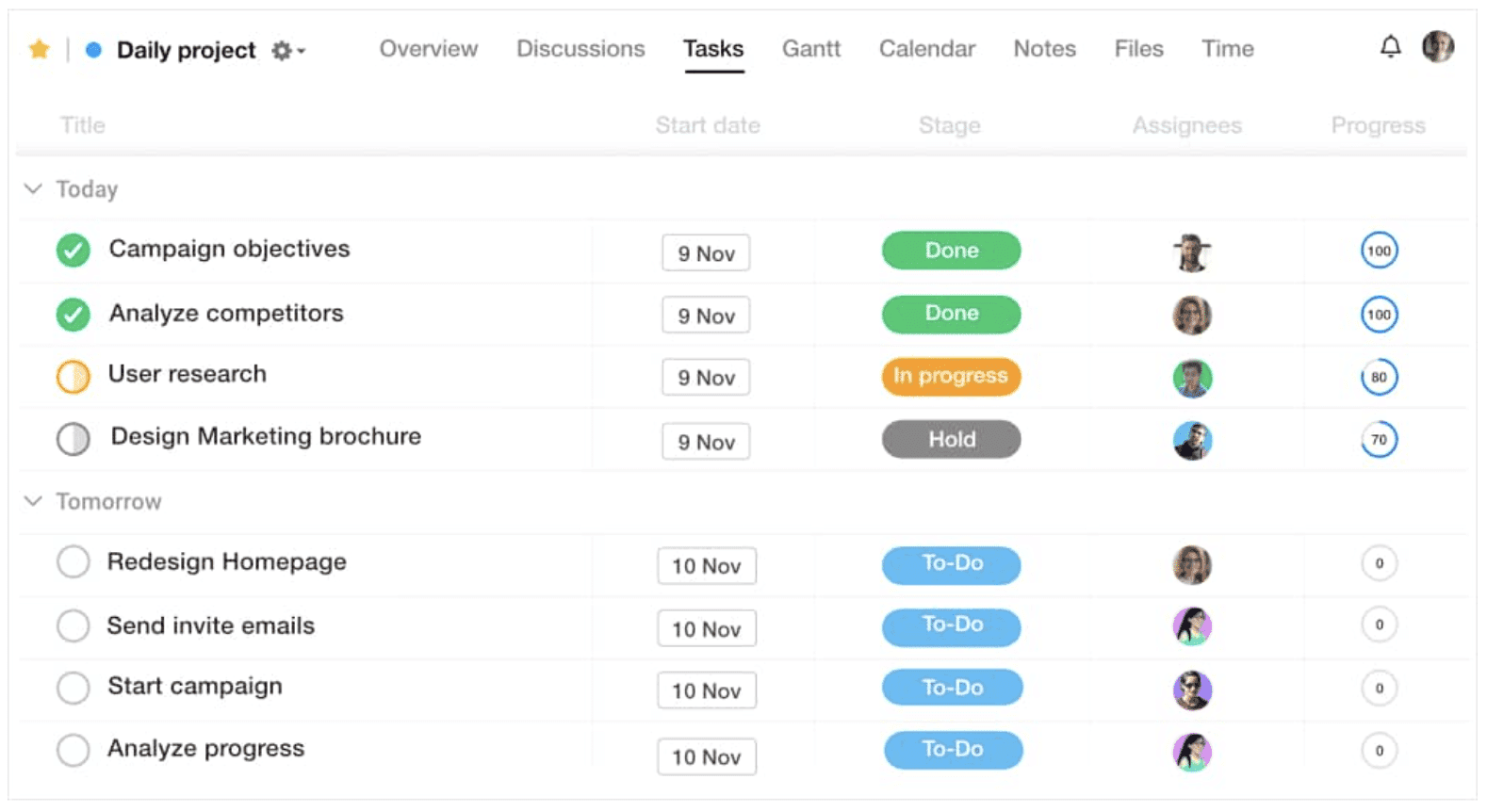1487x812 pixels.
Task: Edit Start campaign start date
Action: [x=707, y=690]
